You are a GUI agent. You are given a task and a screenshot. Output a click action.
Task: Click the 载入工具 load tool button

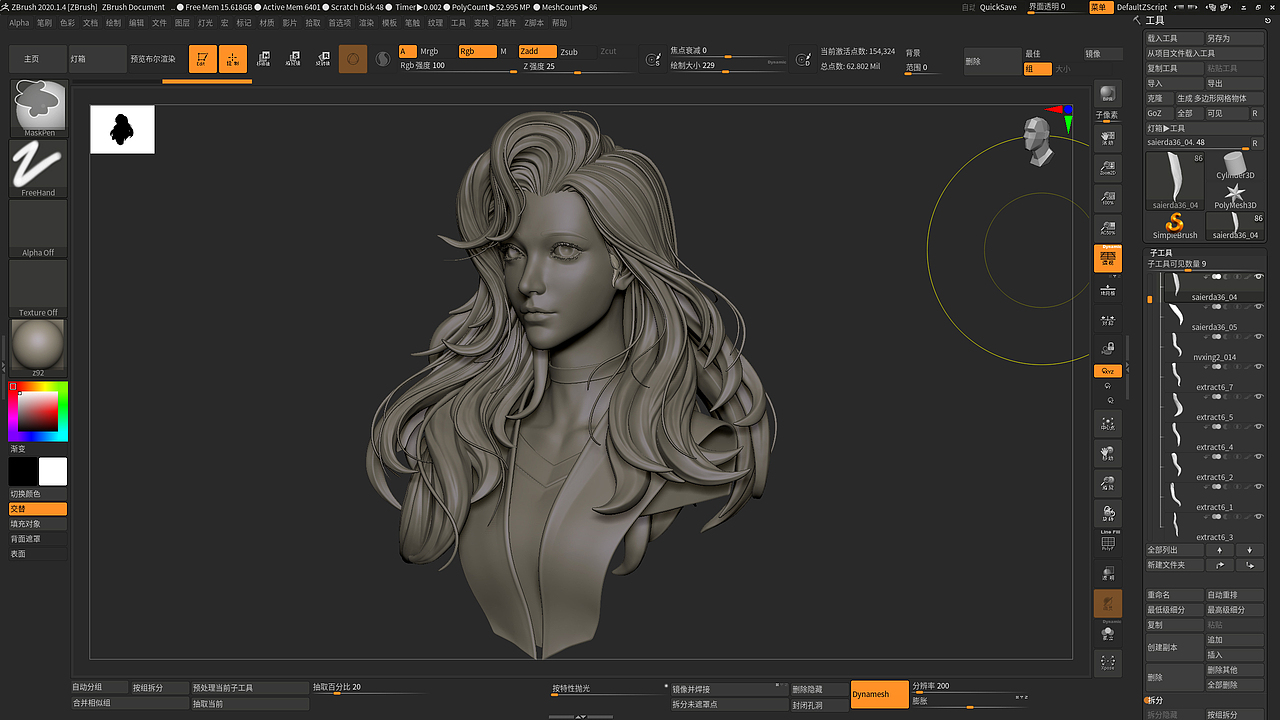pyautogui.click(x=1175, y=38)
